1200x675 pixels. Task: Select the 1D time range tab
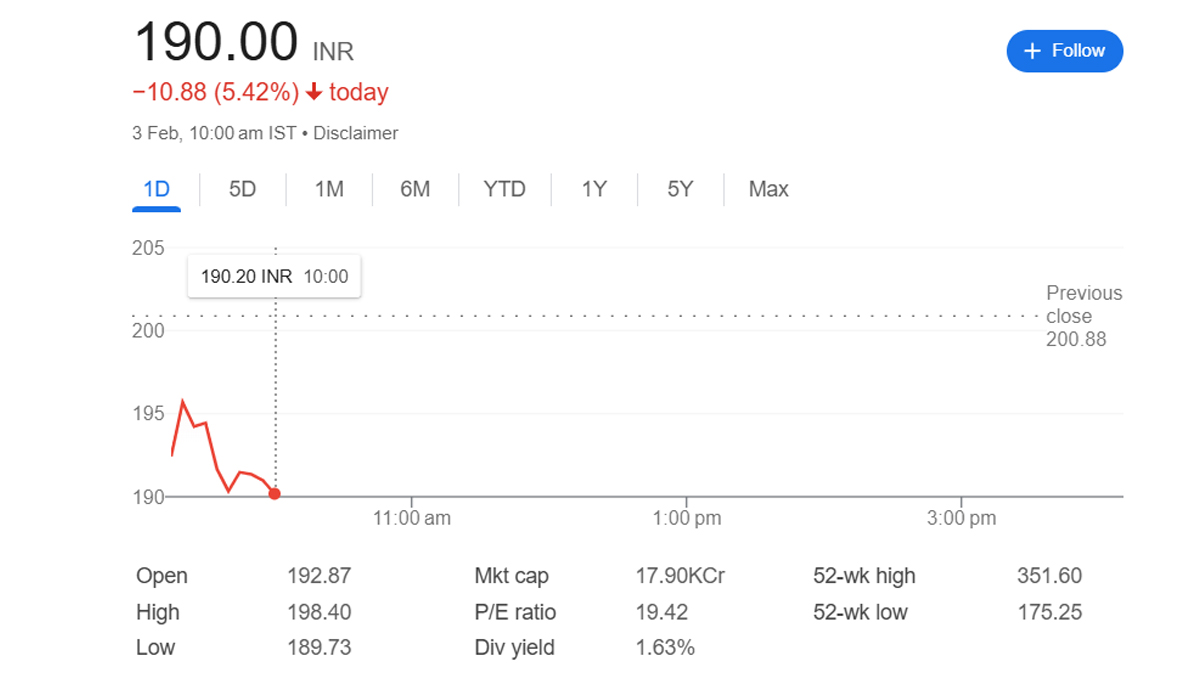pos(156,189)
